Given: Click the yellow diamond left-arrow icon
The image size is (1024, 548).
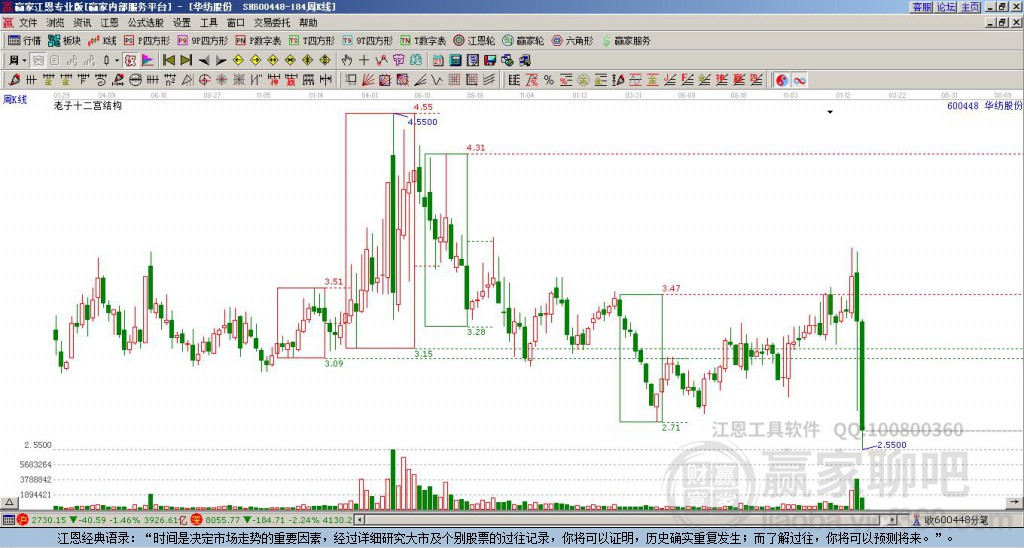Looking at the screenshot, I should click(x=238, y=61).
